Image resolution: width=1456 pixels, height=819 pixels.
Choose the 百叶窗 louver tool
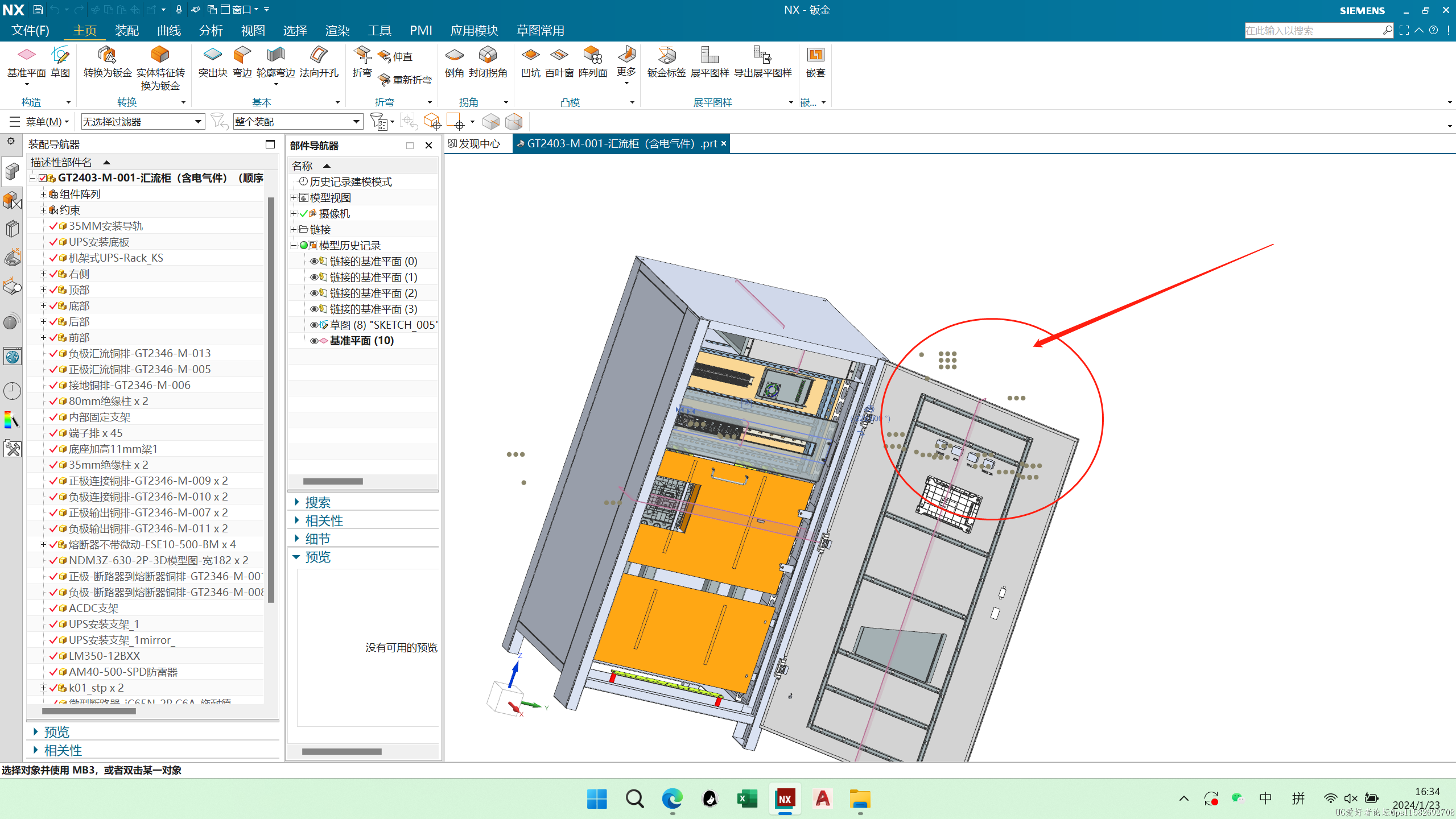(x=559, y=61)
